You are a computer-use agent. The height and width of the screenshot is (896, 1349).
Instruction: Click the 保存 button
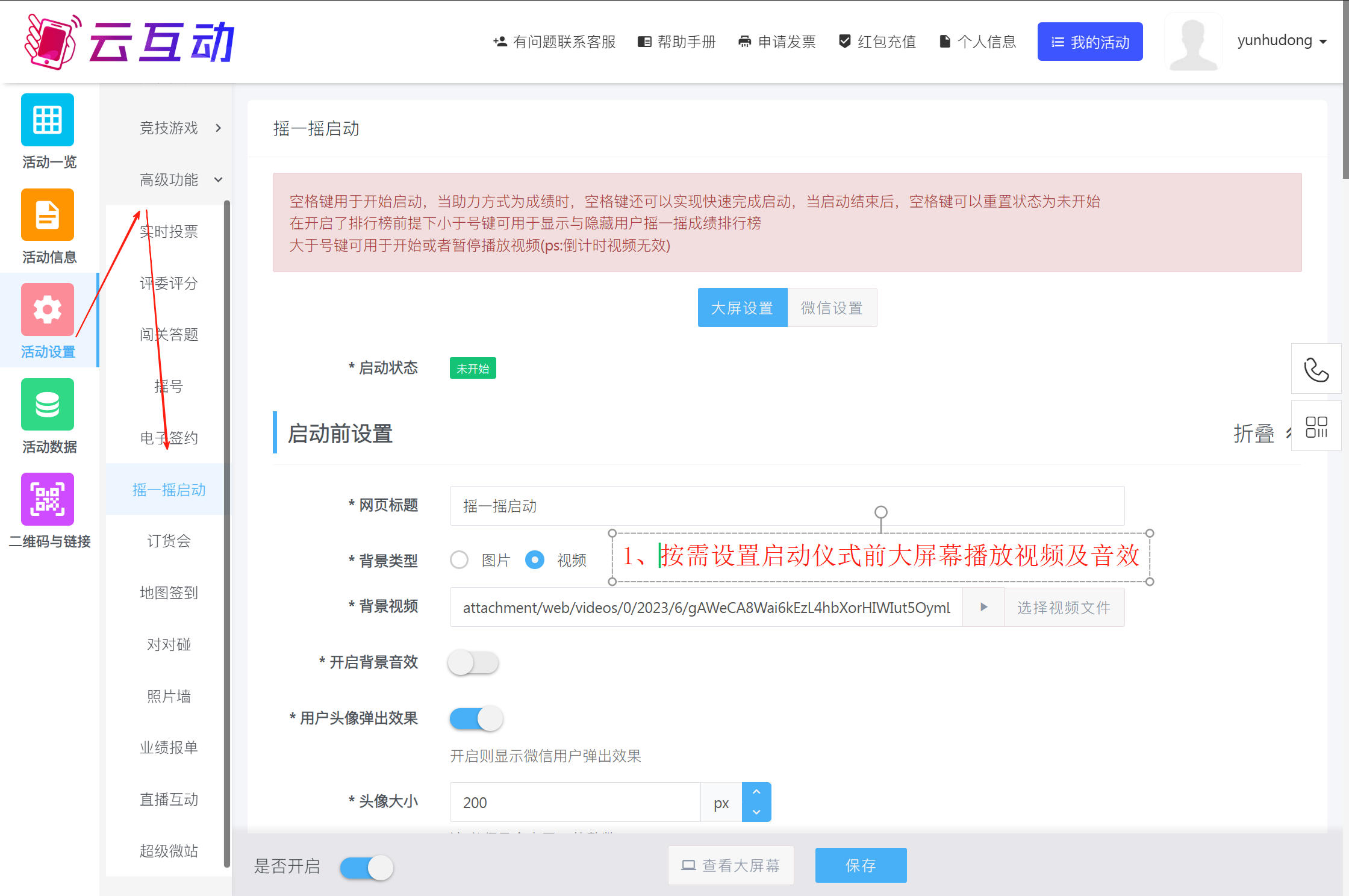pyautogui.click(x=861, y=865)
